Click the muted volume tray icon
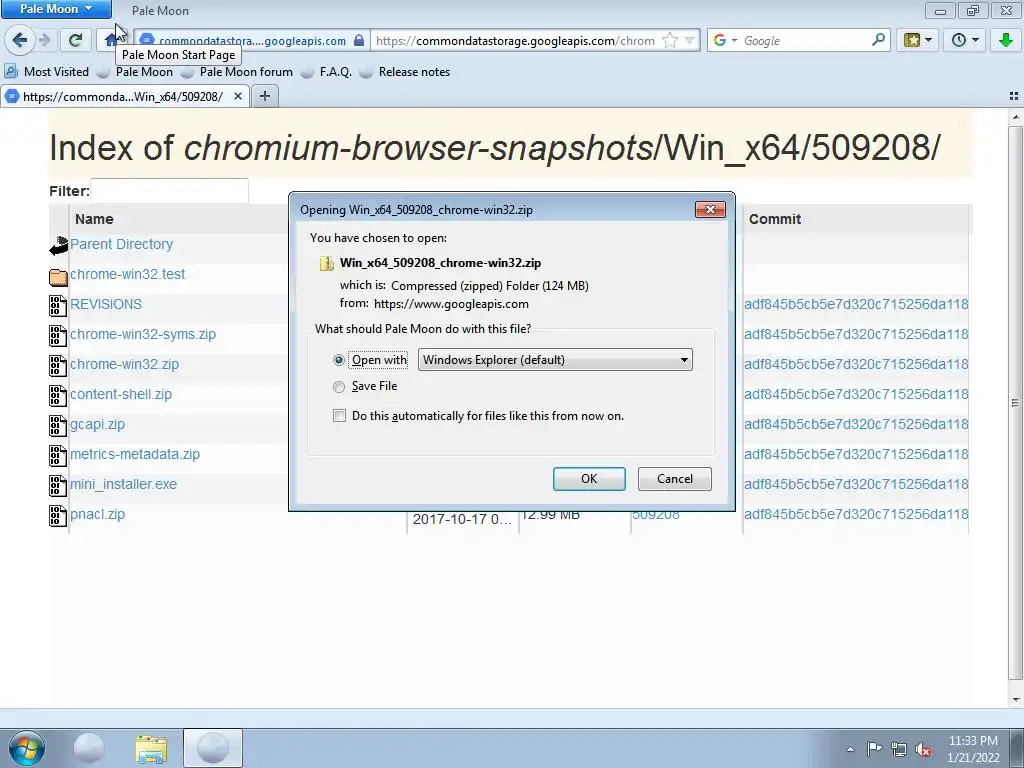This screenshot has height=768, width=1024. 923,749
